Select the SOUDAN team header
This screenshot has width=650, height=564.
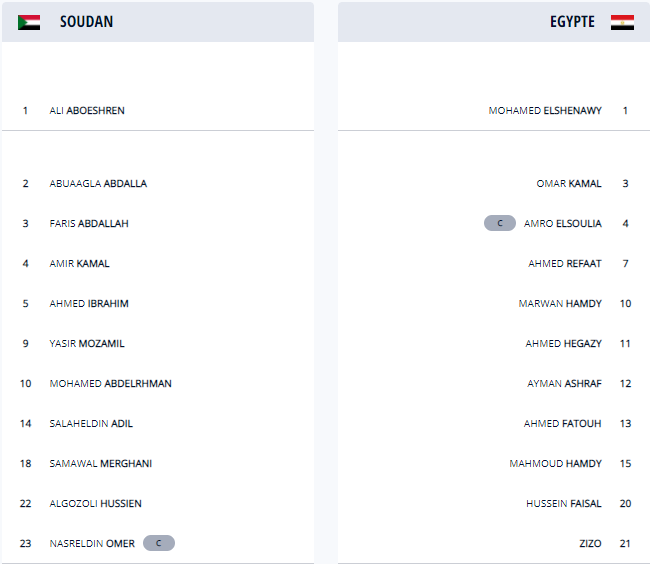(86, 22)
